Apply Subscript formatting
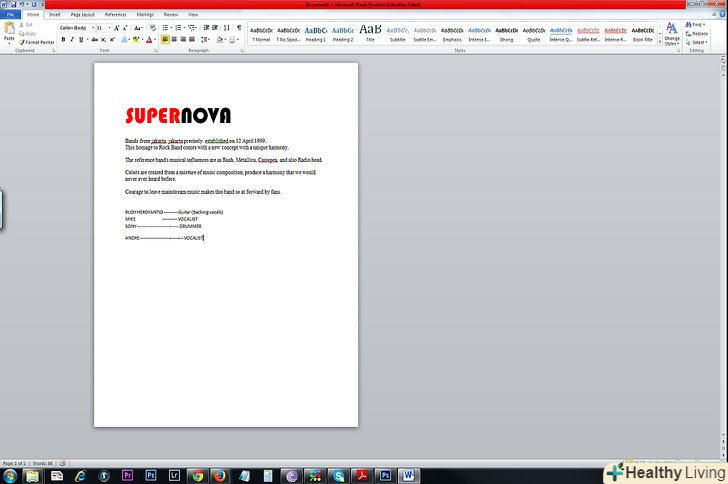The image size is (728, 484). coord(104,40)
